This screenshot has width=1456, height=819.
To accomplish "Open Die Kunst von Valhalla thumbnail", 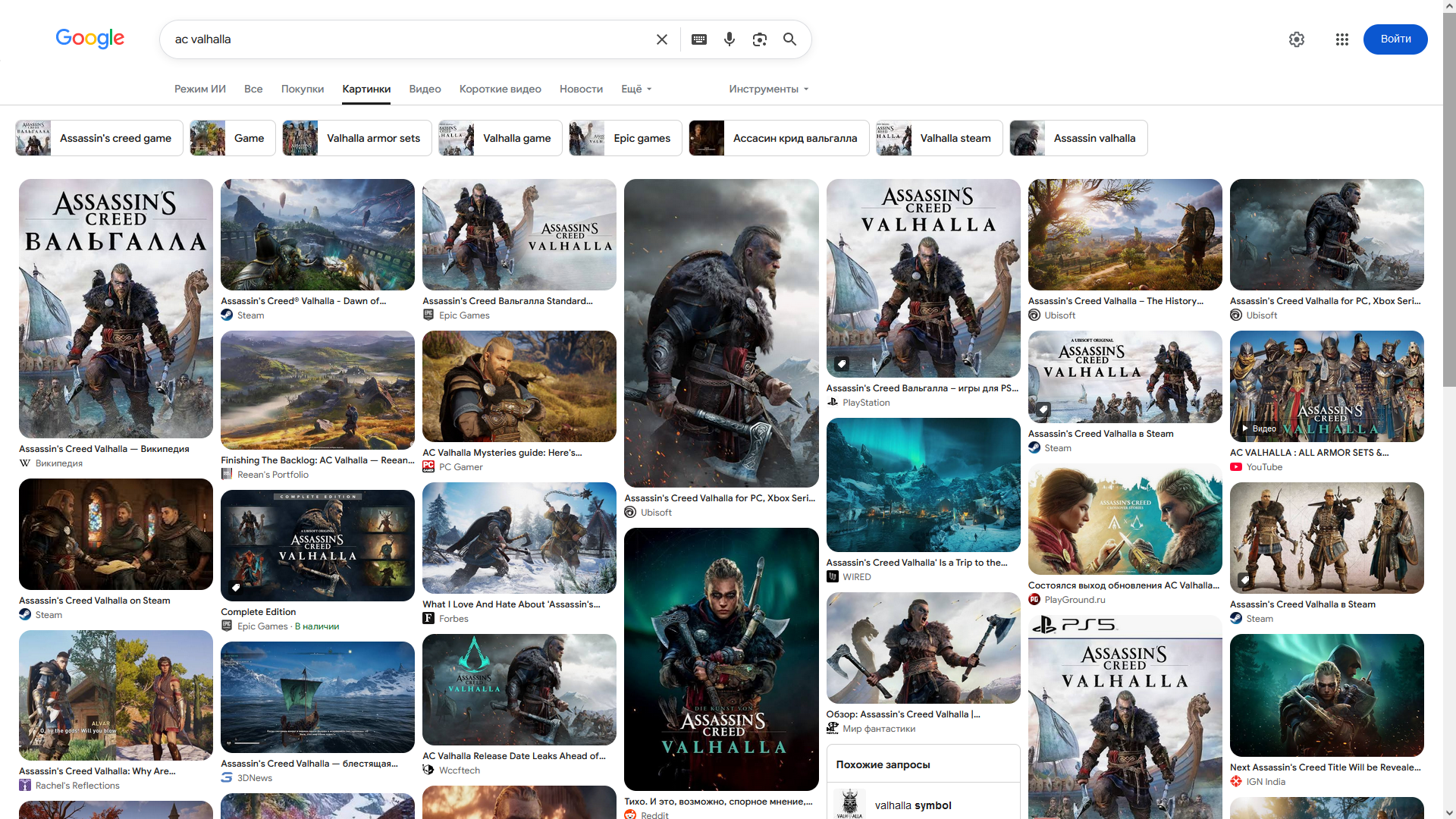I will tap(721, 659).
